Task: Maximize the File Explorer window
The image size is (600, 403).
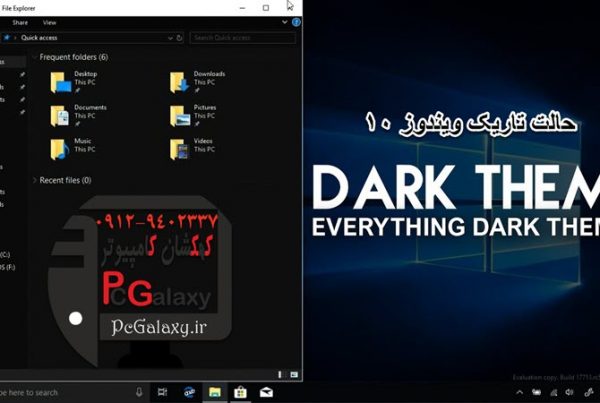Action: [x=266, y=8]
